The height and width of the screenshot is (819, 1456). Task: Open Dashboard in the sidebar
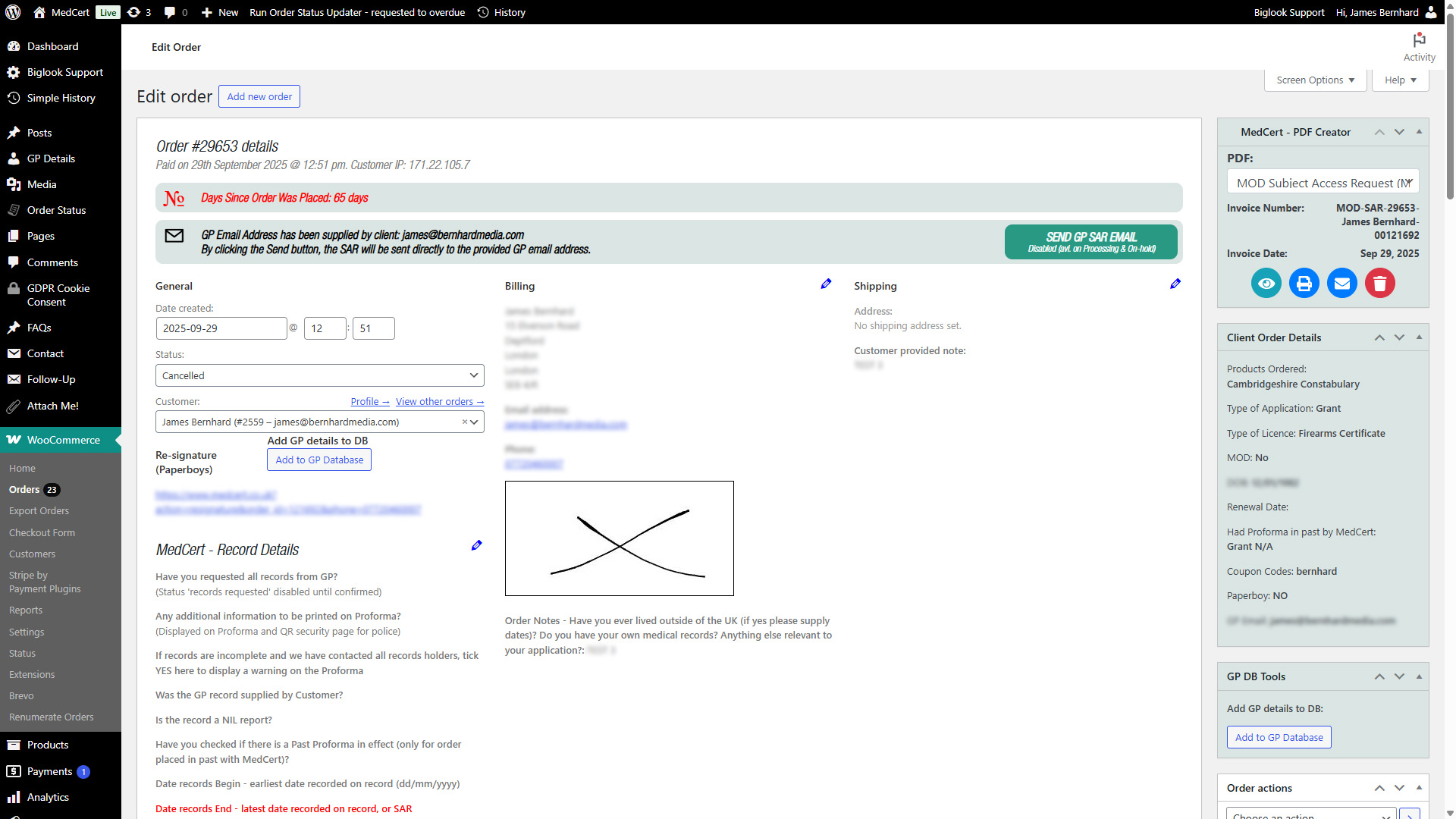click(x=61, y=46)
